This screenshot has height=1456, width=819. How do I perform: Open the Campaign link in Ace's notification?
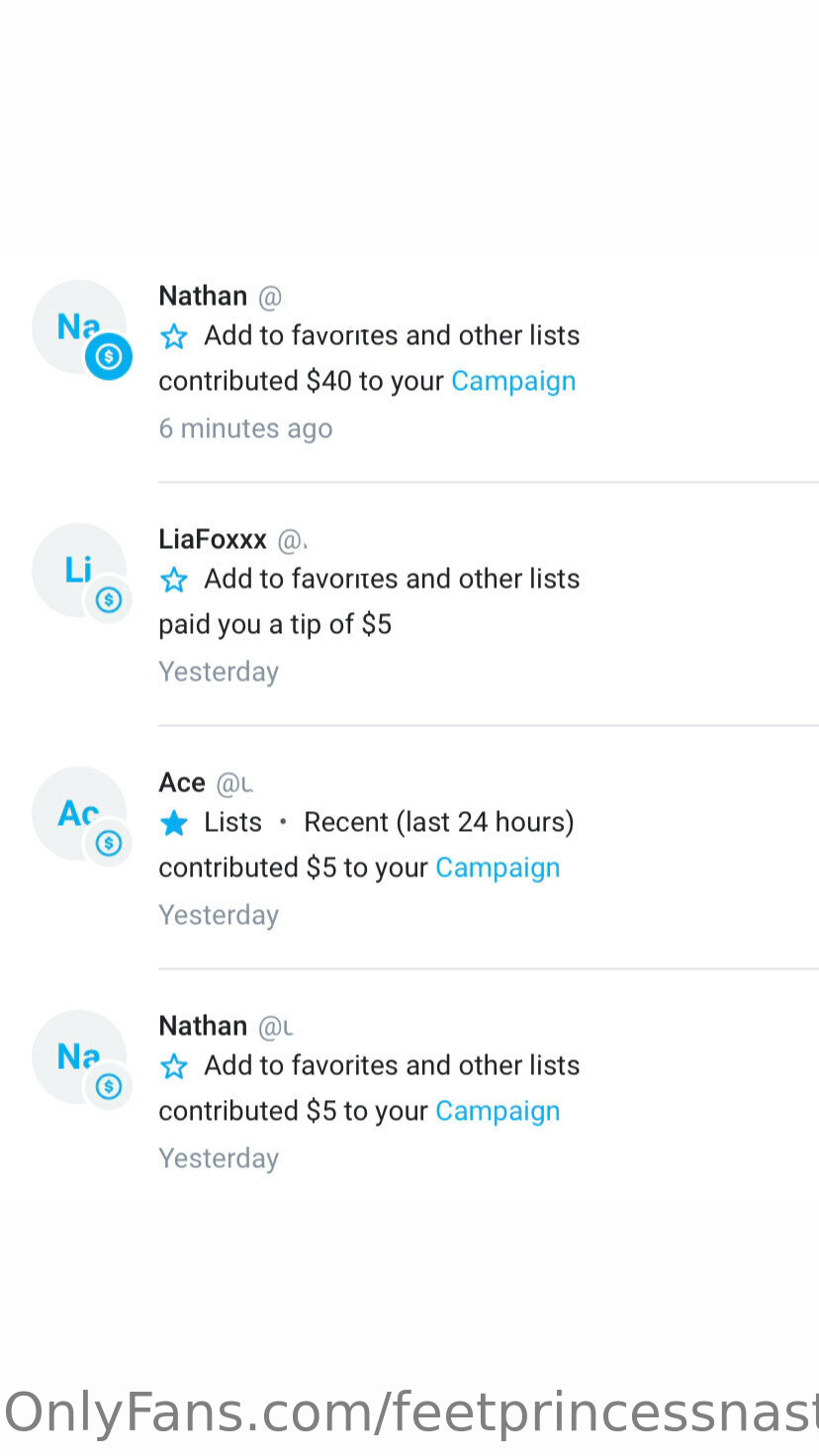(498, 868)
